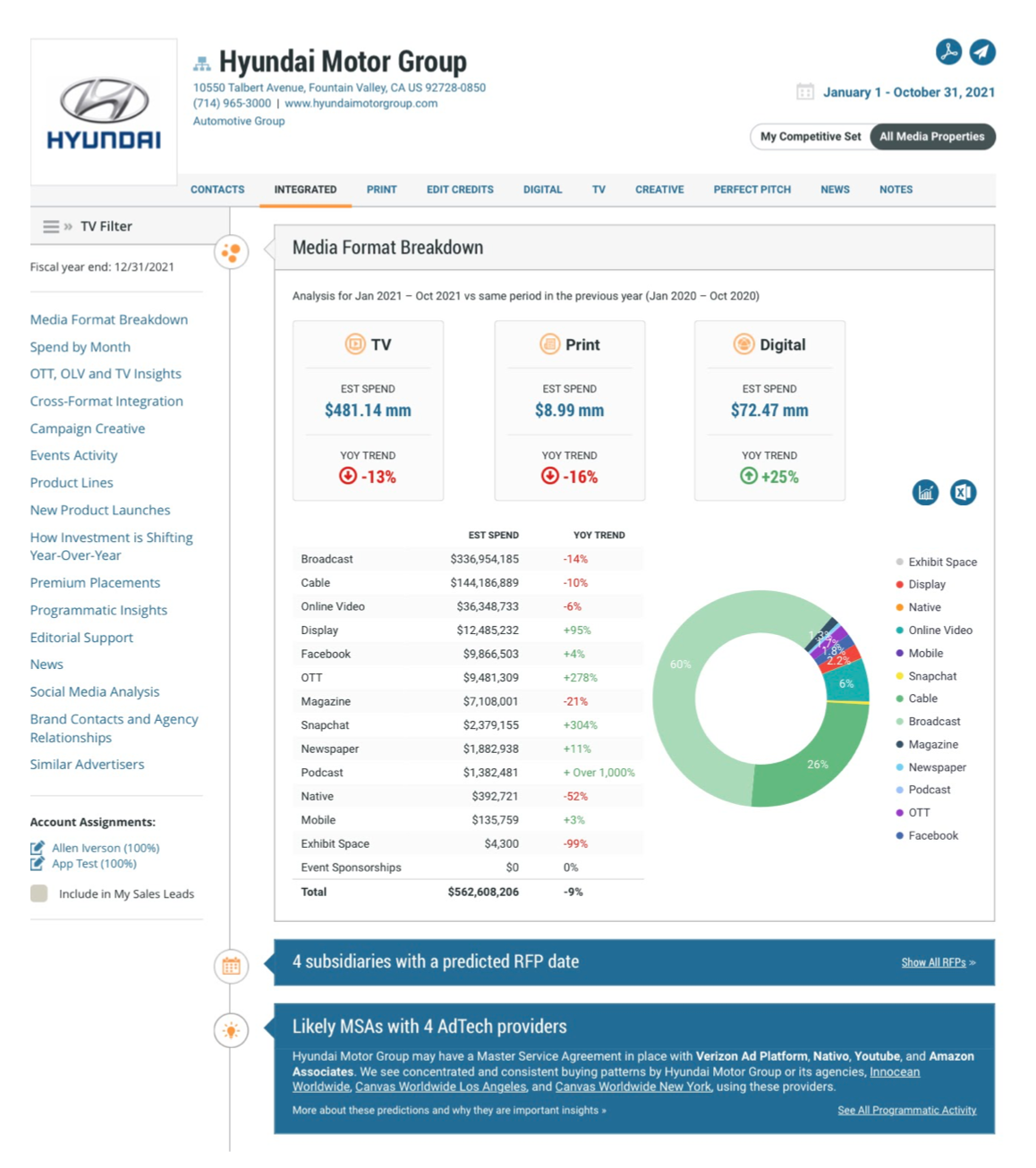Open the calendar date range icon
This screenshot has height=1168, width=1036.
[805, 91]
